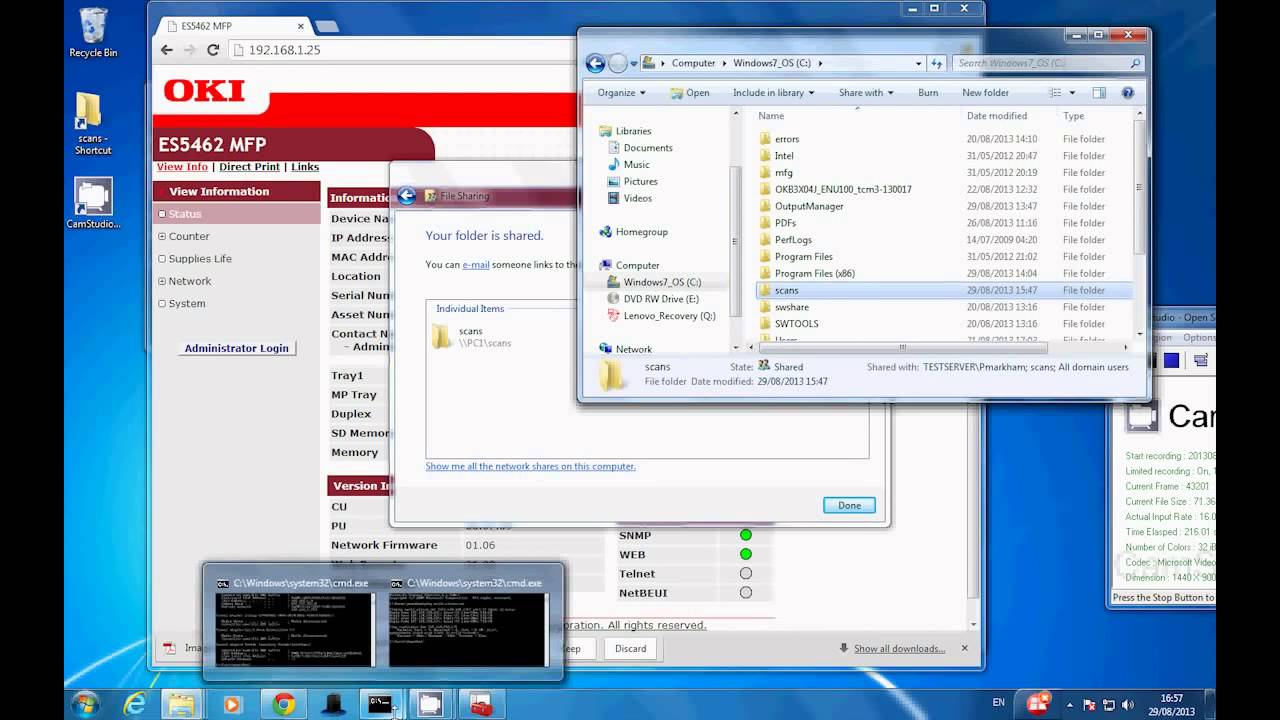Select the OutputManager folder row

click(943, 206)
